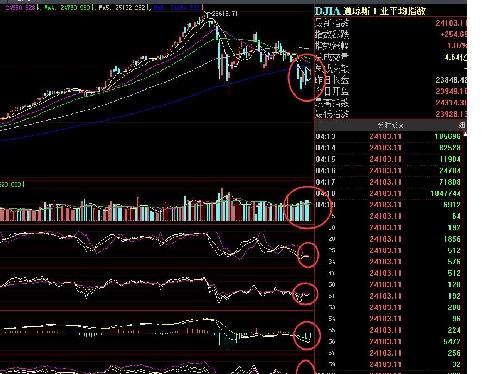
Task: Select the 04:13 tick trade row
Action: (x=388, y=136)
